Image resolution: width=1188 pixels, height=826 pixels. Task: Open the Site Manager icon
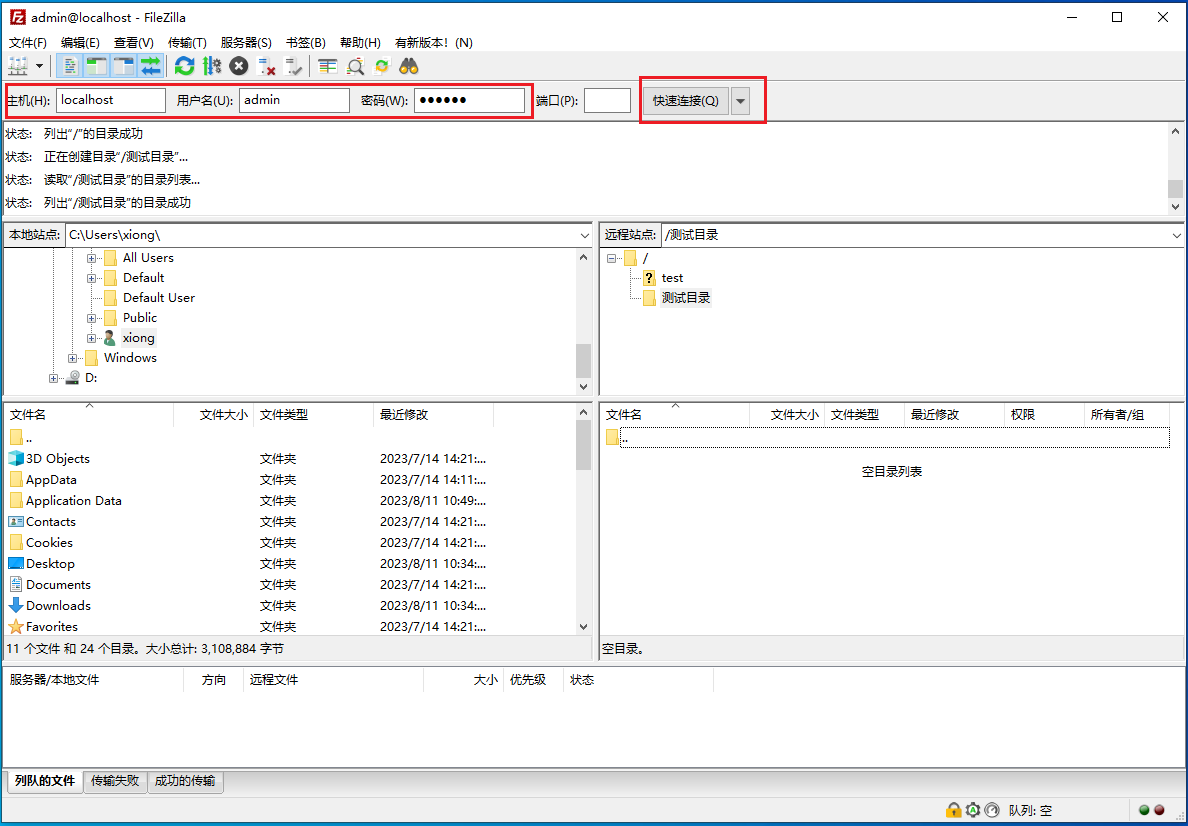pos(18,66)
